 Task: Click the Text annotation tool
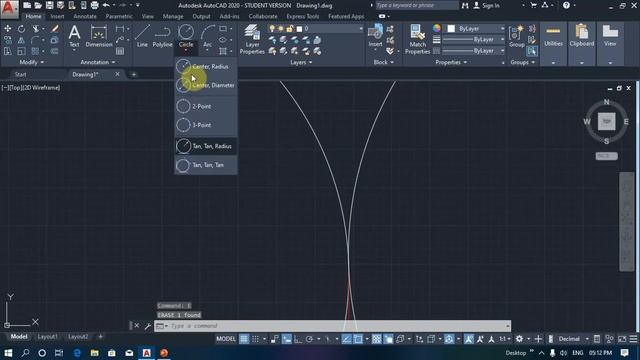(74, 36)
